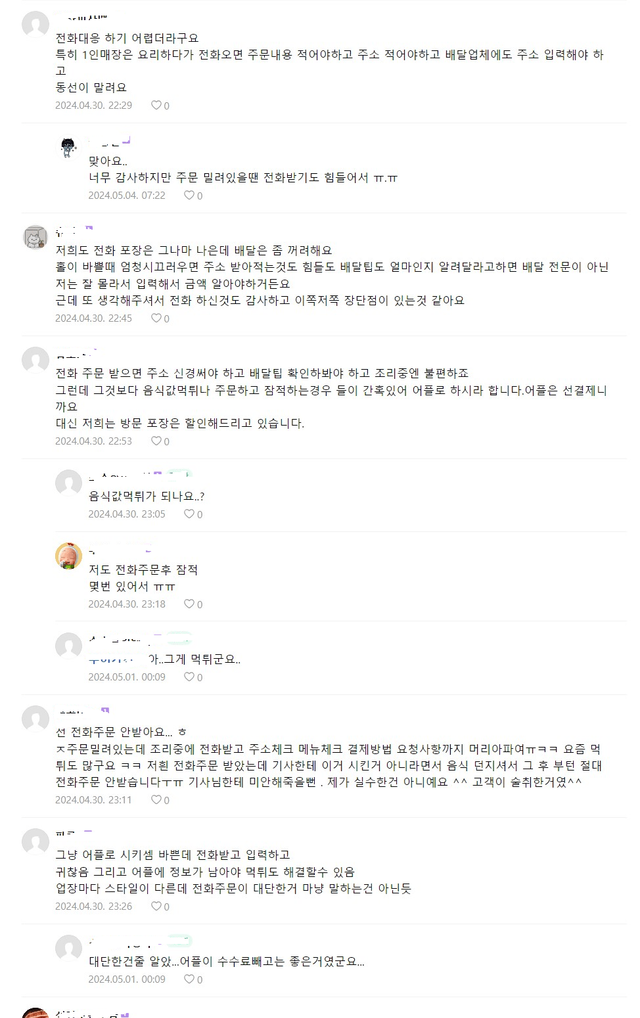
Task: Like the reply '대단한건줄 알았...'
Action: pos(189,979)
